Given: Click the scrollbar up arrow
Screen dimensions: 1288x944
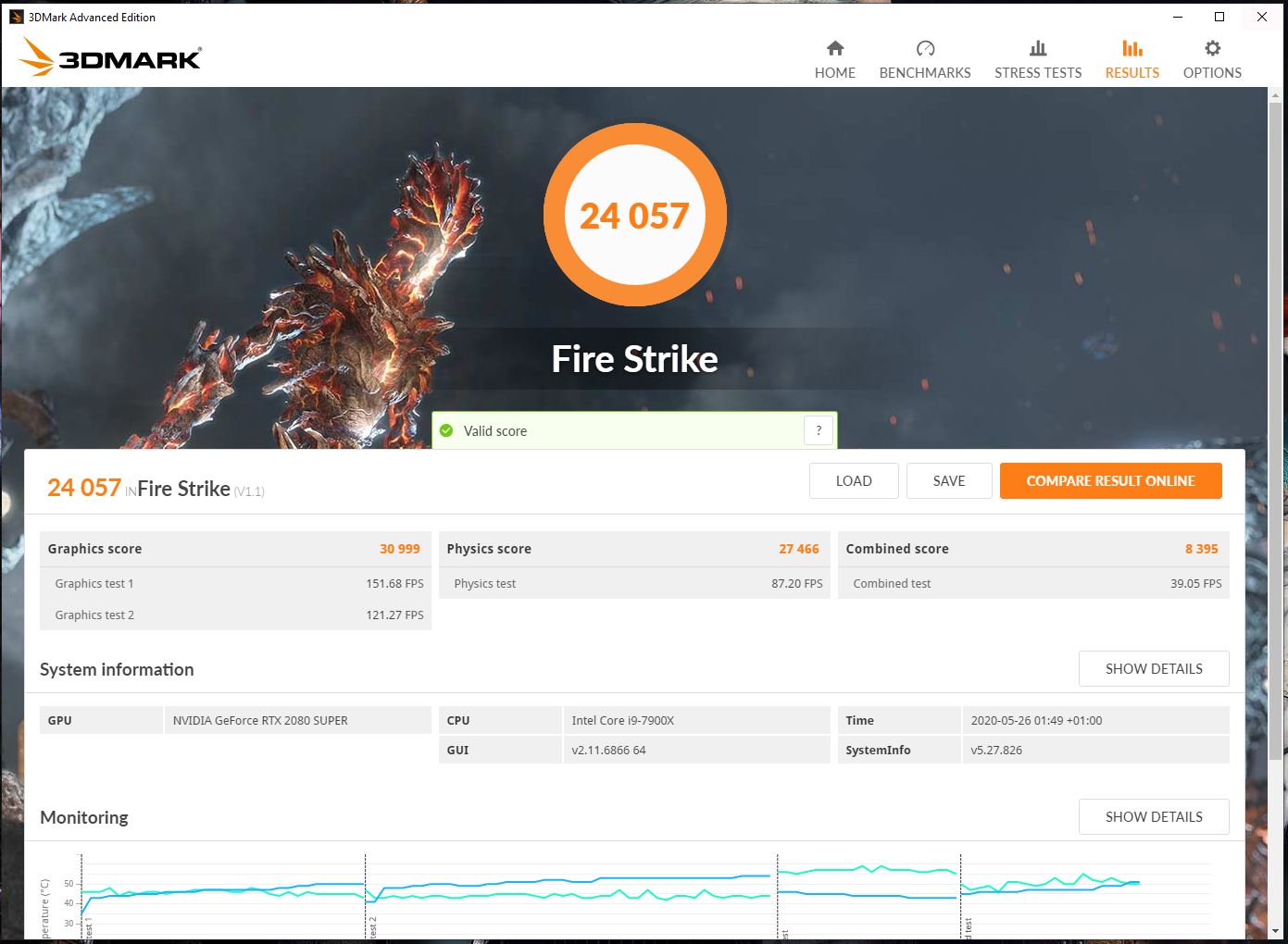Looking at the screenshot, I should coord(1277,94).
